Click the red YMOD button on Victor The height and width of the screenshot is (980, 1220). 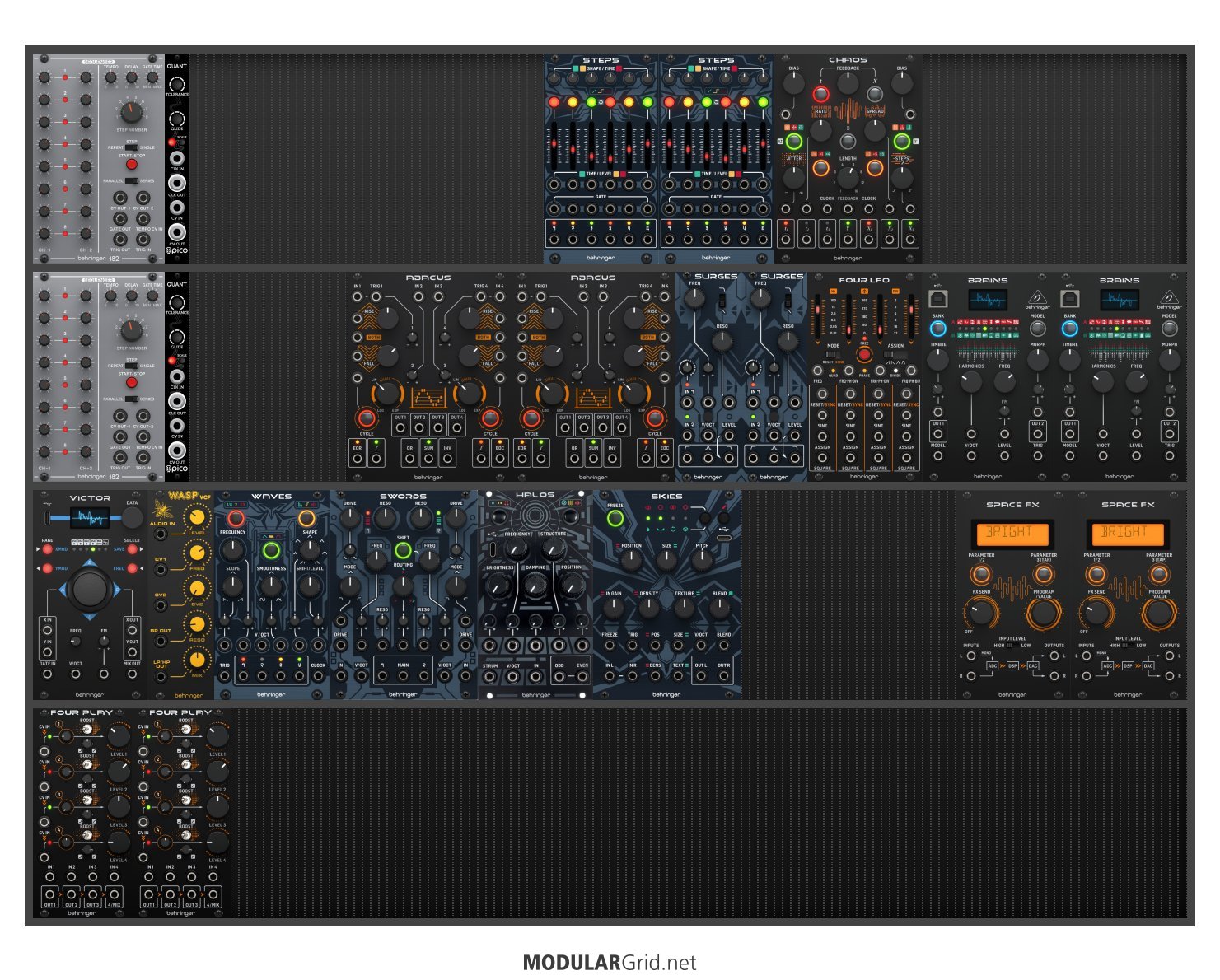pyautogui.click(x=48, y=568)
